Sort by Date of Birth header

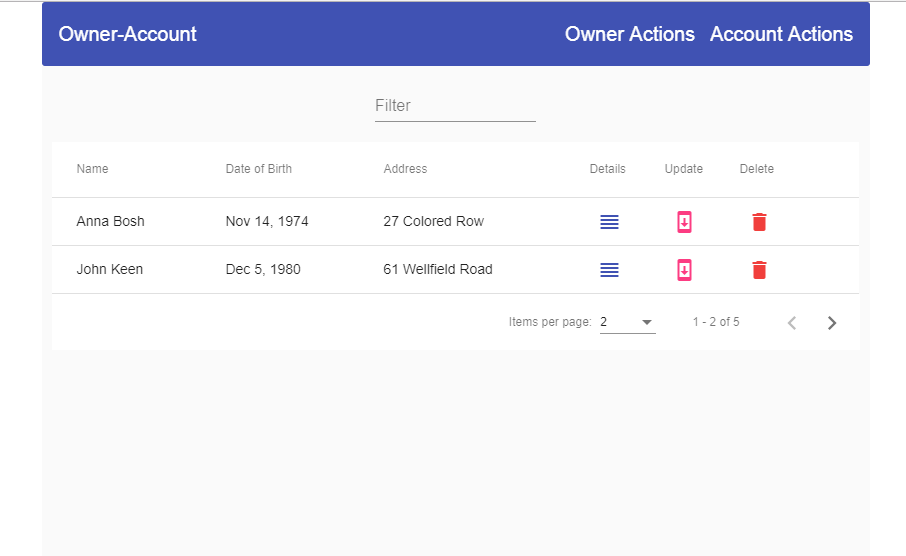point(259,169)
